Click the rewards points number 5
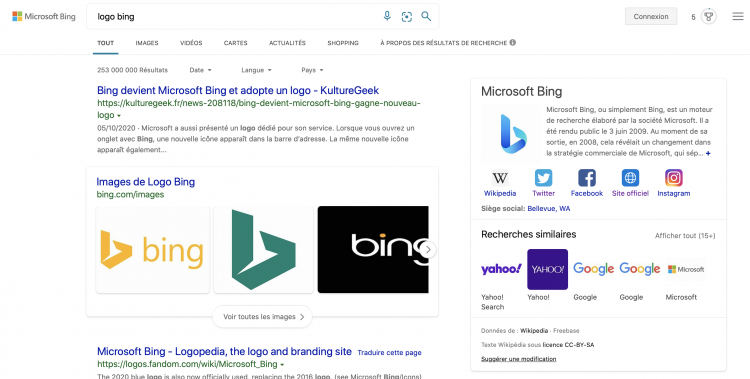Image resolution: width=750 pixels, height=379 pixels. [693, 17]
